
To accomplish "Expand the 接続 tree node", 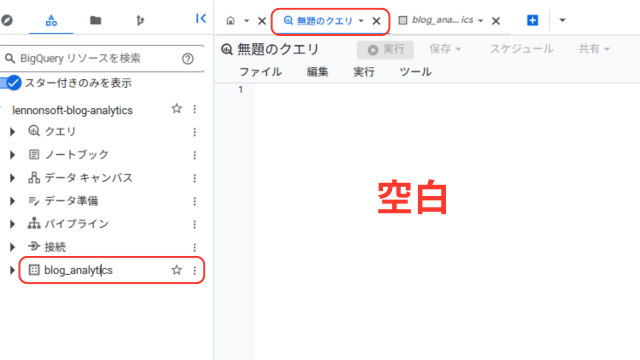I will point(12,247).
